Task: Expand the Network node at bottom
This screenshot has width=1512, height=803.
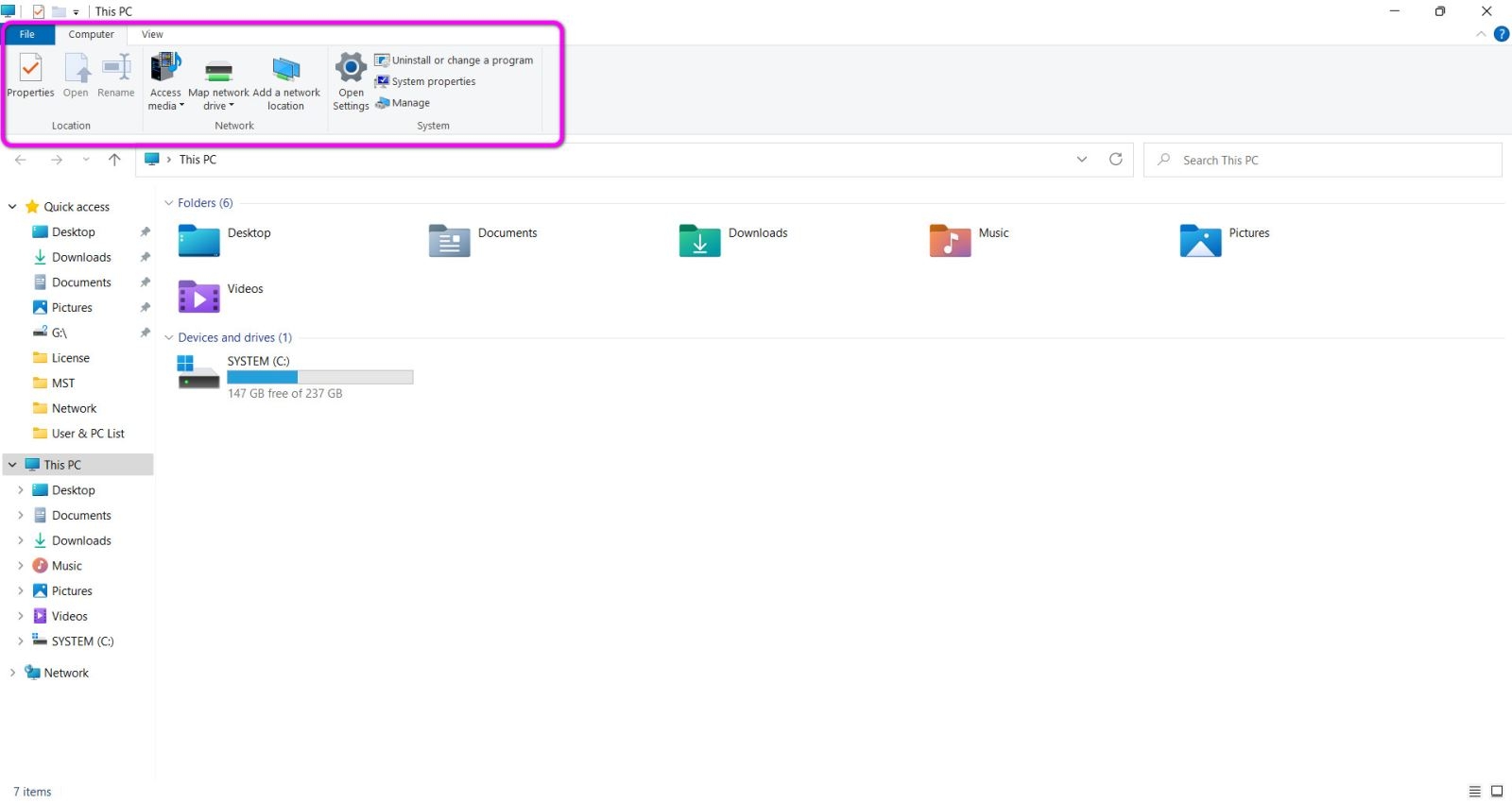Action: click(x=12, y=673)
